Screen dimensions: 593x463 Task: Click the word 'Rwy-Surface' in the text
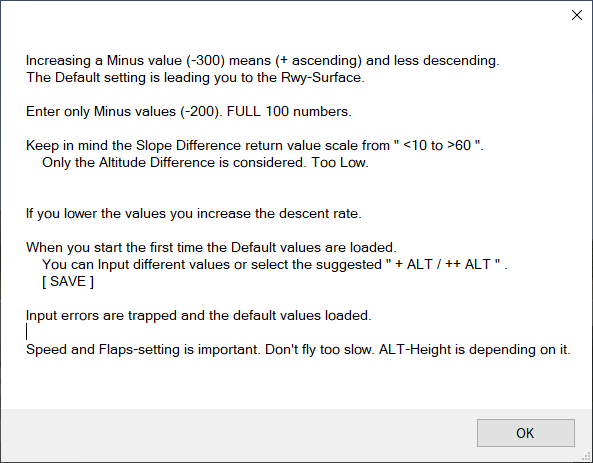323,78
